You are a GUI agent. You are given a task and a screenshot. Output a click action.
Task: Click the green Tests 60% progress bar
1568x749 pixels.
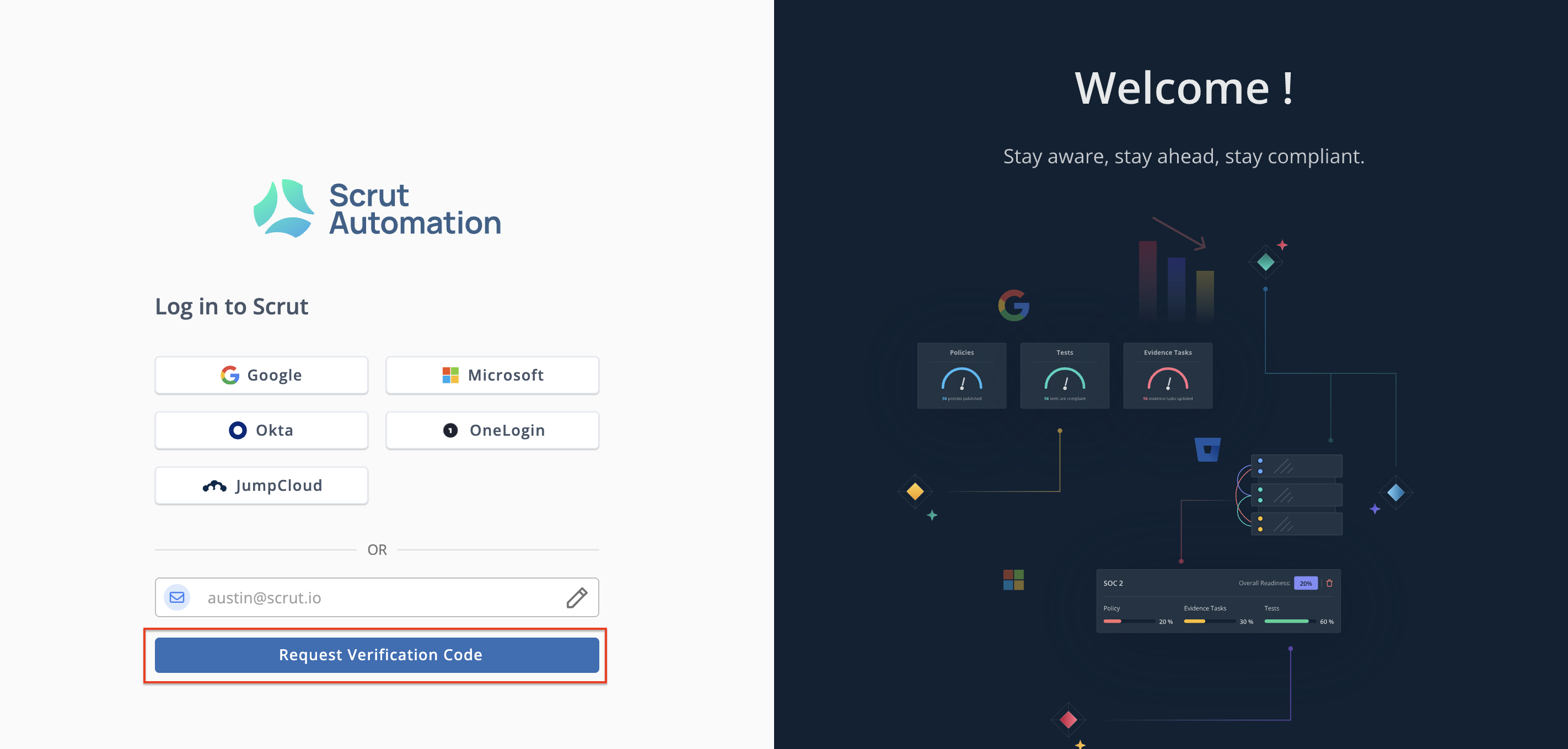(1286, 621)
